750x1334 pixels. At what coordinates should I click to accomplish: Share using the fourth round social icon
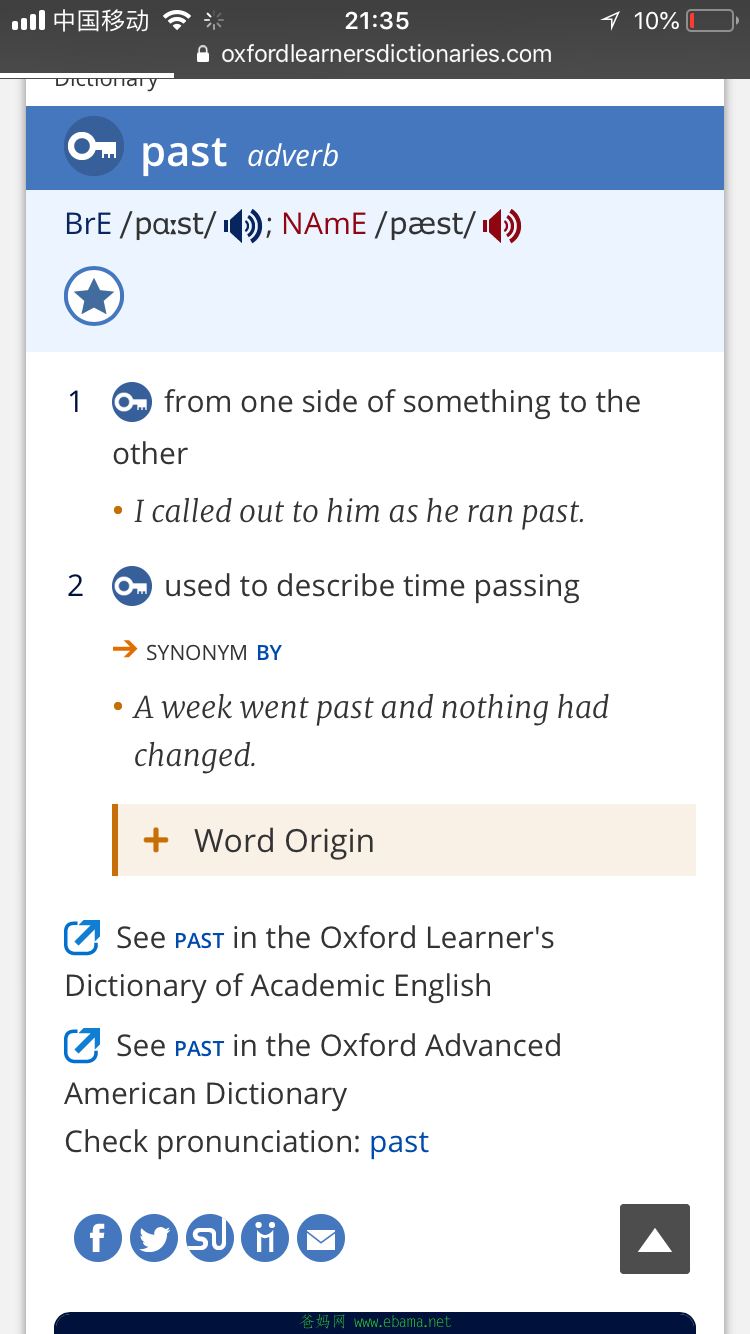(x=265, y=1238)
